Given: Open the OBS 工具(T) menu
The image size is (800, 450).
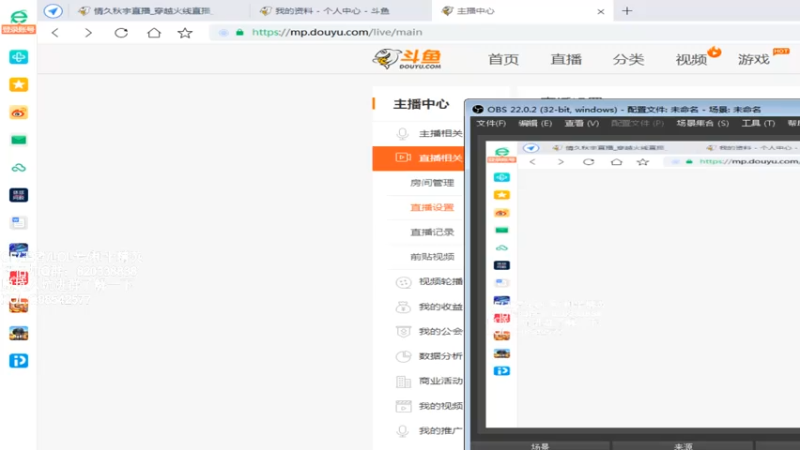Looking at the screenshot, I should [758, 123].
